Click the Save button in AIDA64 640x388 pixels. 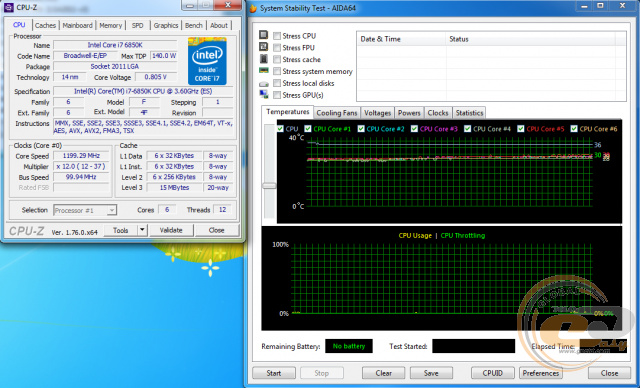[x=431, y=373]
